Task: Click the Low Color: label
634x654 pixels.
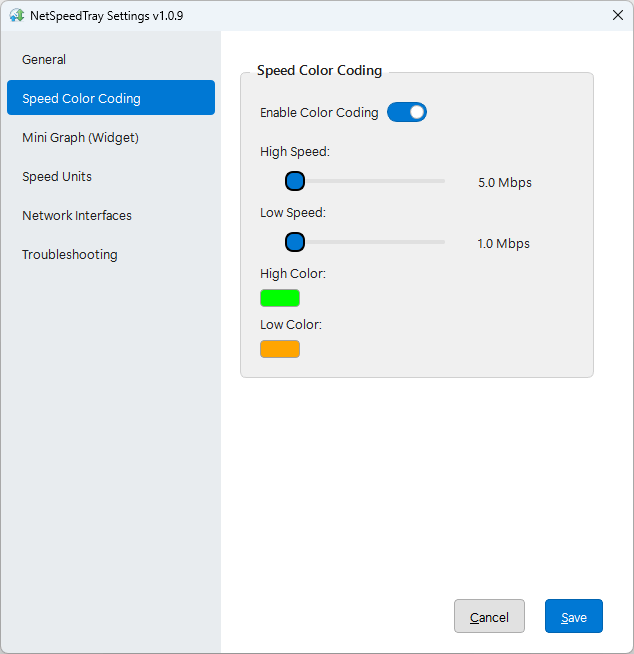Action: coord(291,324)
